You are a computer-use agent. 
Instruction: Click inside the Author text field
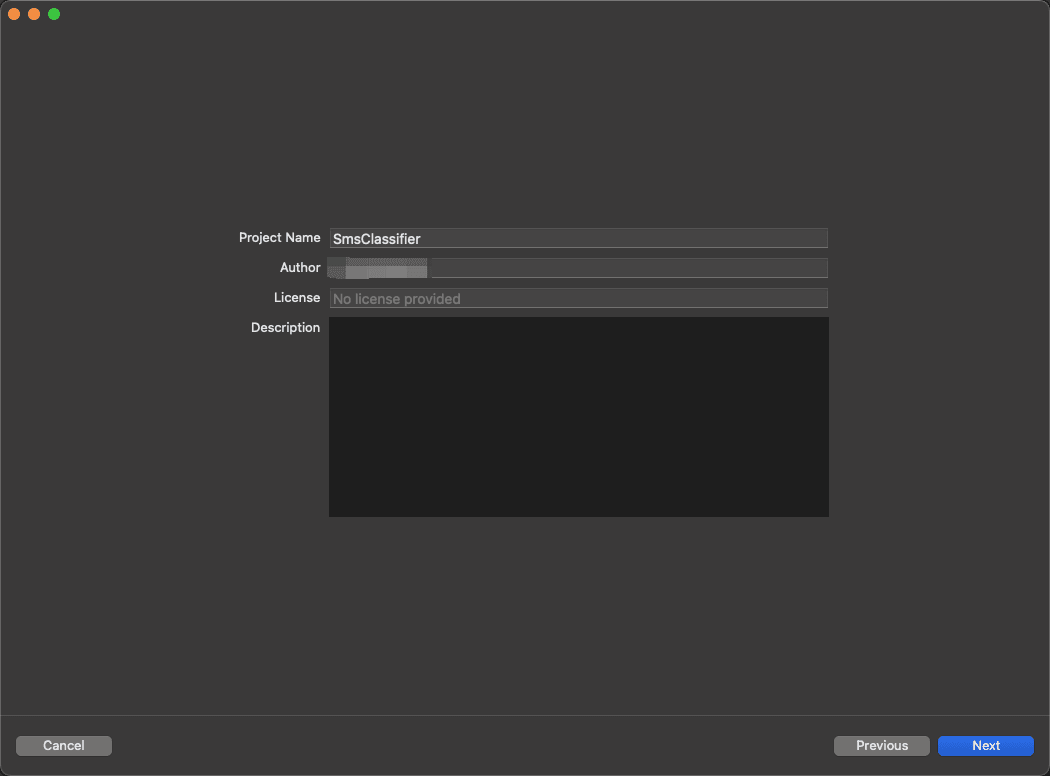click(x=579, y=268)
